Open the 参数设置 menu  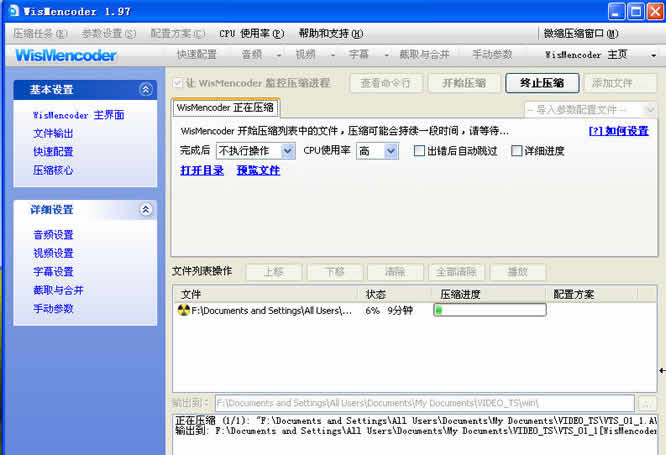coord(109,33)
